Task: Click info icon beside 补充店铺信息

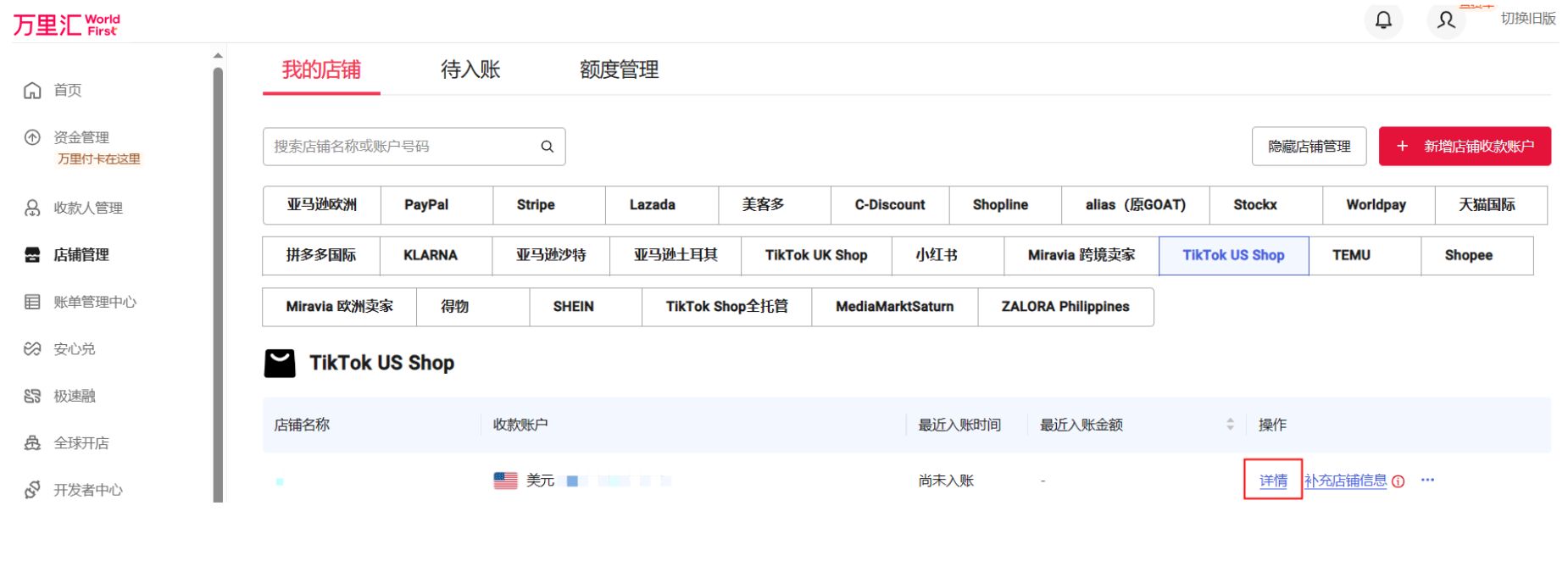Action: tap(1398, 481)
